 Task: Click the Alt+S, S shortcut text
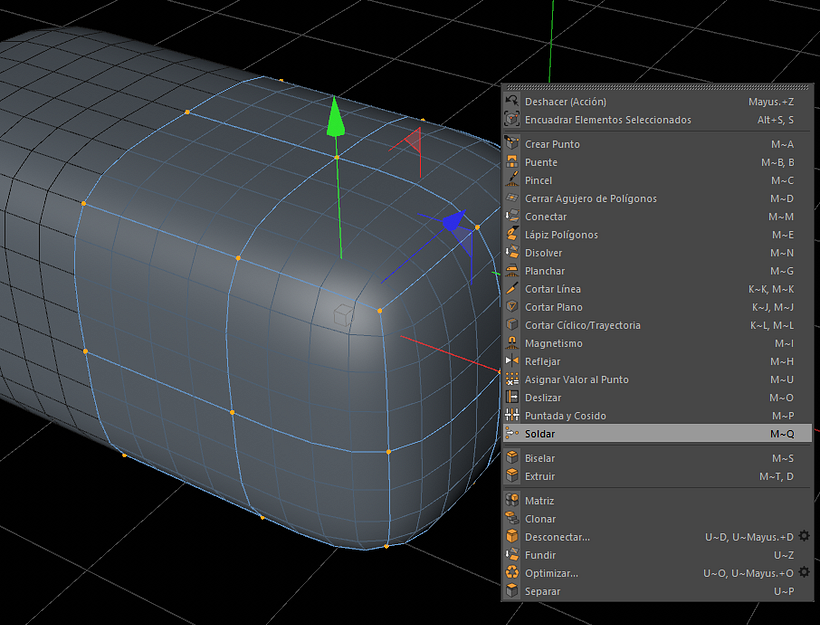776,120
